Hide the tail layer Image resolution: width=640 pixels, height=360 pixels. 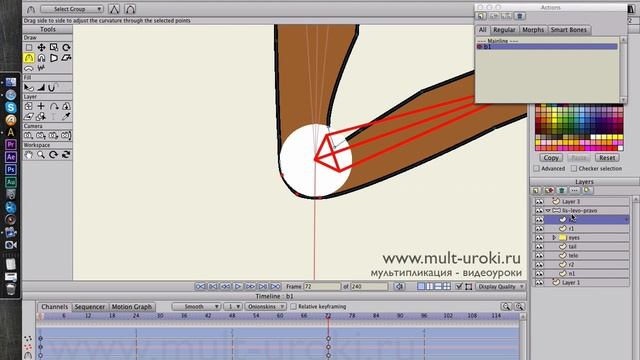click(x=539, y=247)
